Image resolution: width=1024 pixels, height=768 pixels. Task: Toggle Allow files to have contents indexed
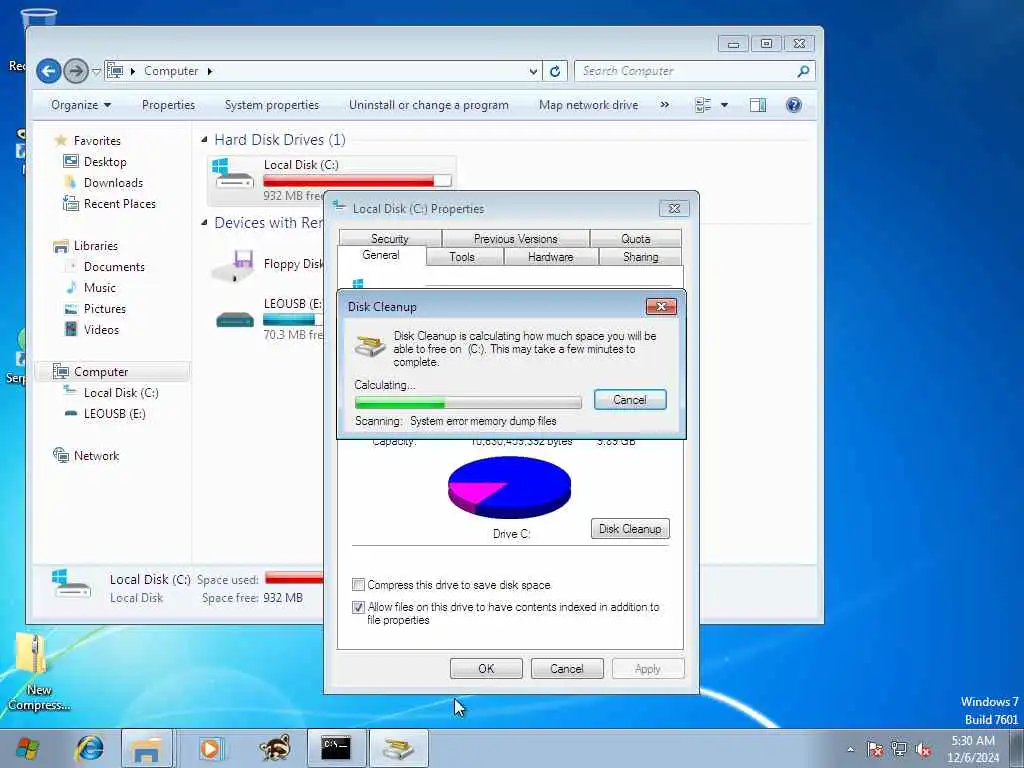[358, 607]
